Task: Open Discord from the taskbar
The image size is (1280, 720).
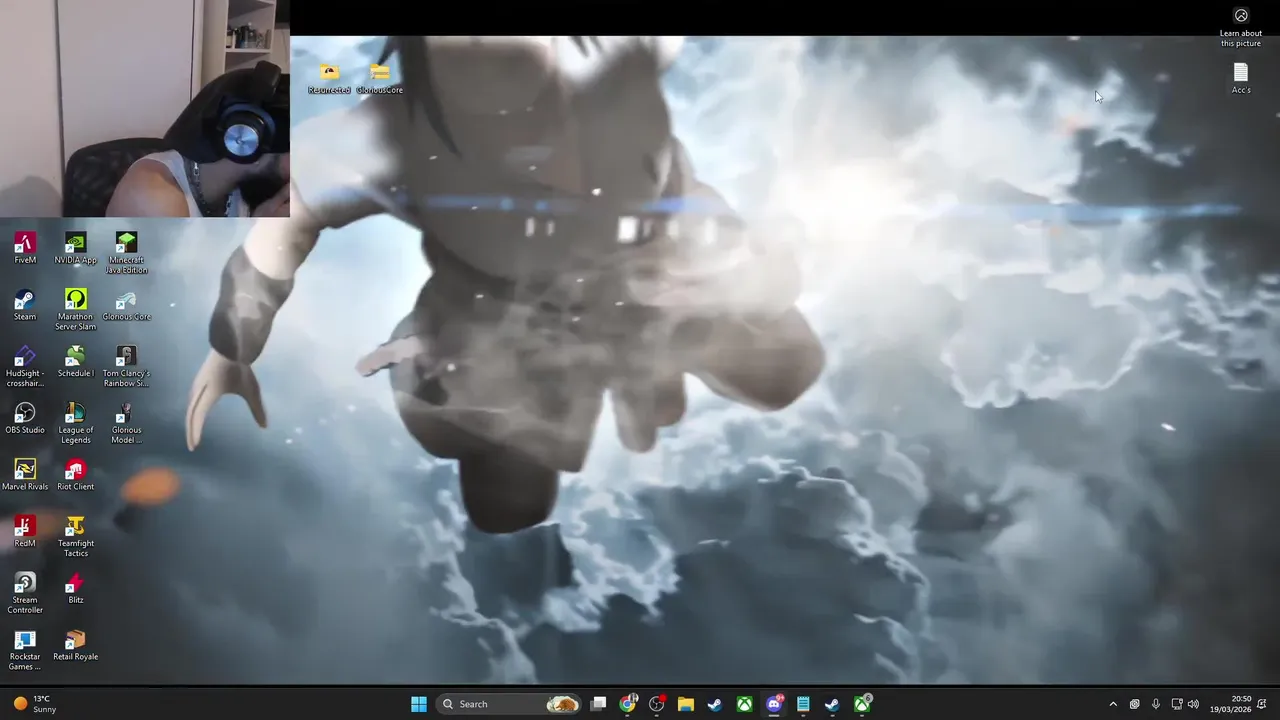Action: coord(774,704)
